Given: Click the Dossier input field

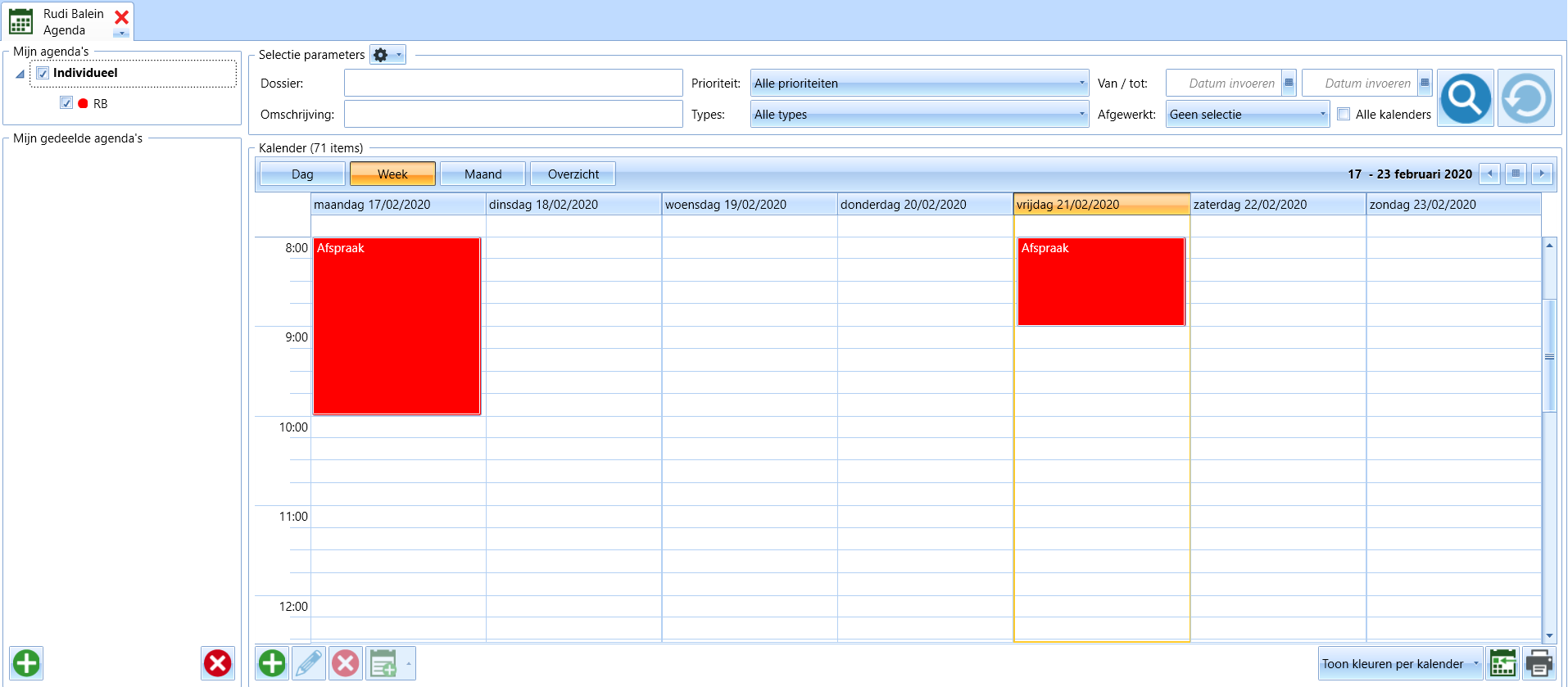Looking at the screenshot, I should click(x=513, y=83).
